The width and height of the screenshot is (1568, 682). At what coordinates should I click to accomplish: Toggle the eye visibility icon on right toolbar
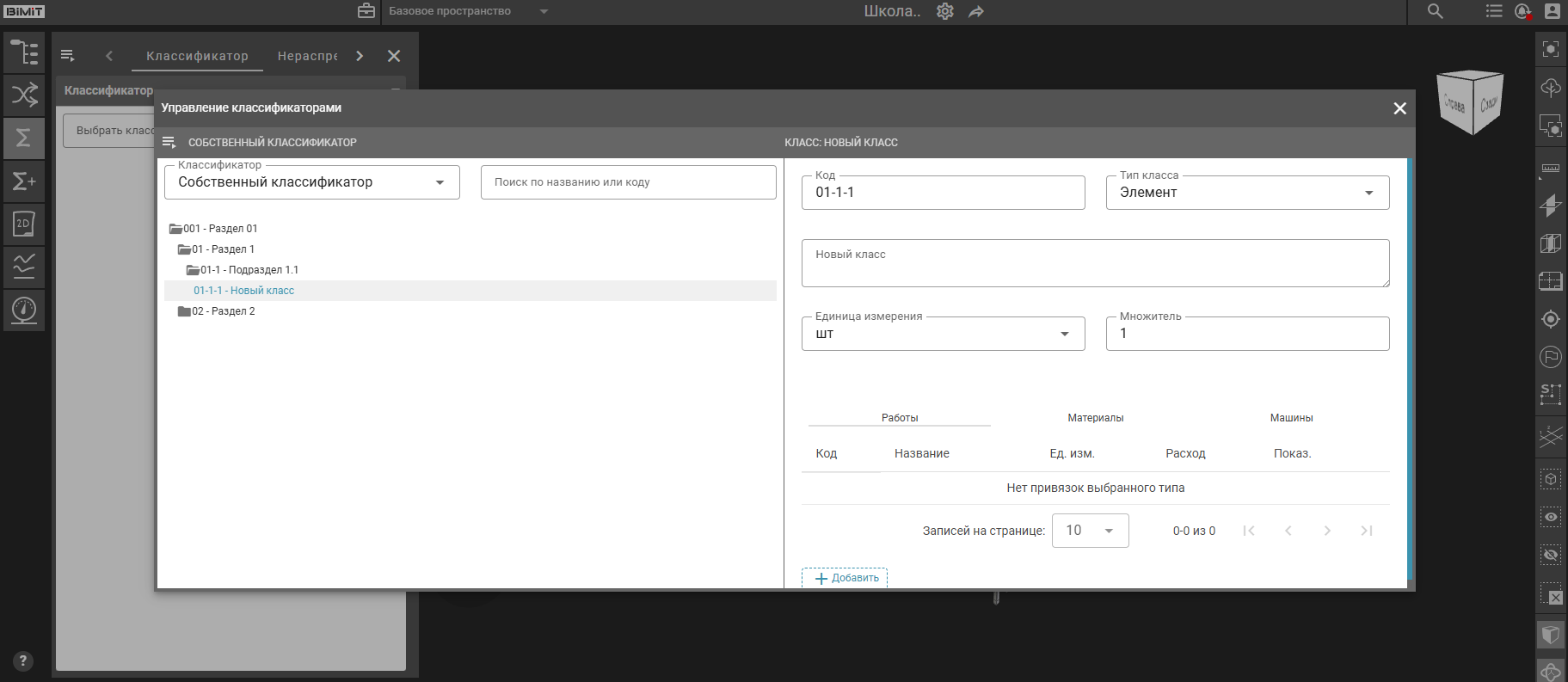[1550, 517]
